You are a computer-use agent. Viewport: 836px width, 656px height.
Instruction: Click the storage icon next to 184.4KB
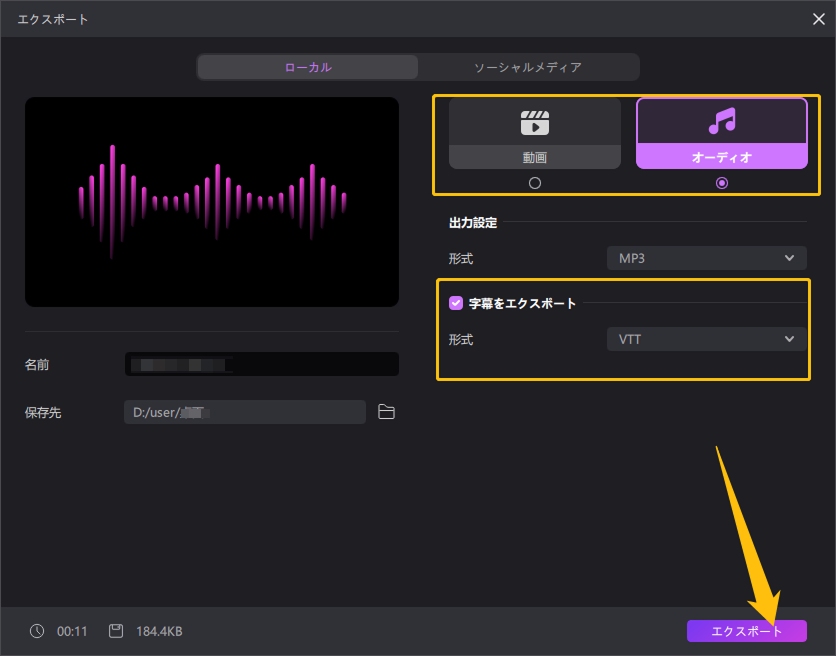point(117,631)
